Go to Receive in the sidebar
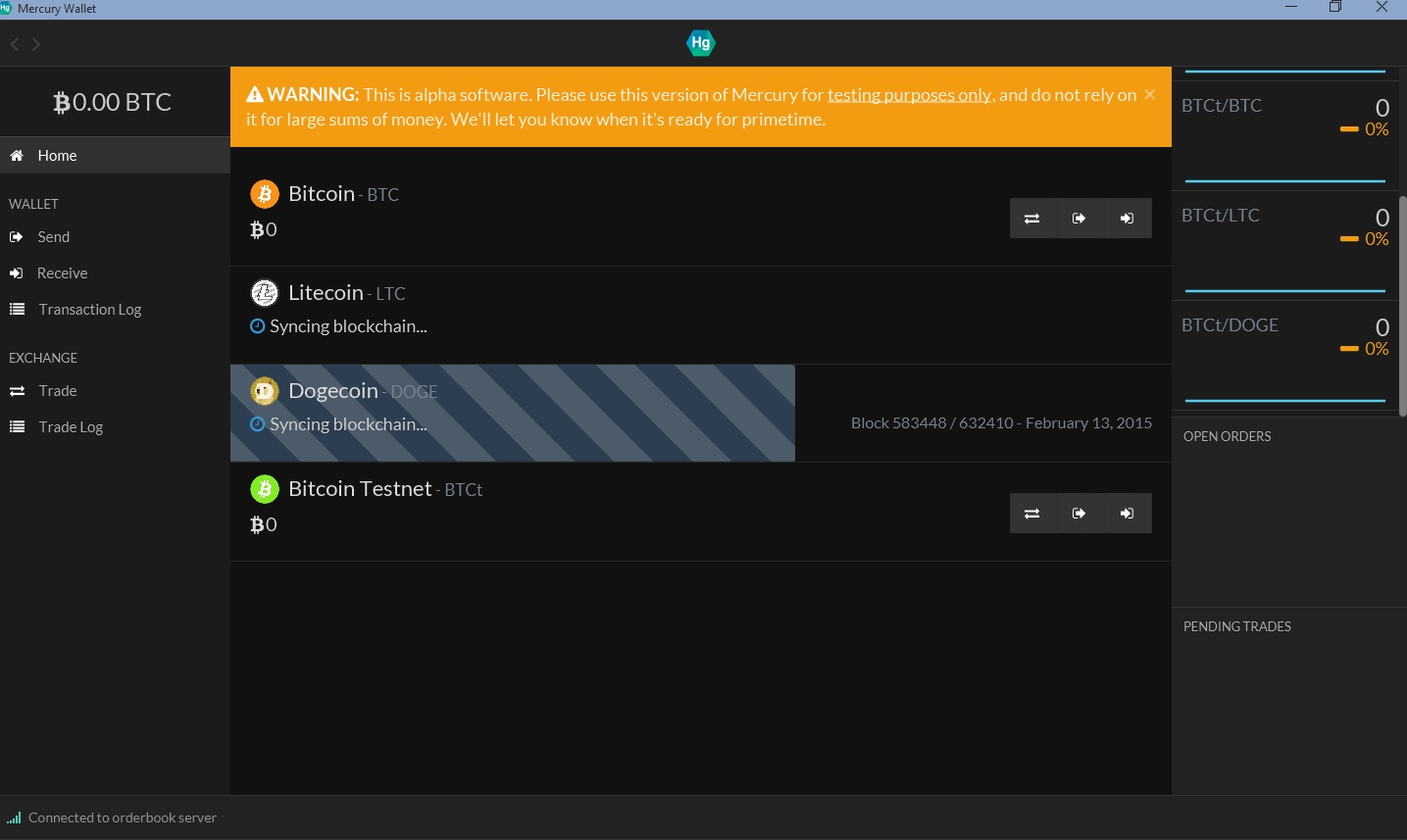The height and width of the screenshot is (840, 1407). (x=62, y=273)
